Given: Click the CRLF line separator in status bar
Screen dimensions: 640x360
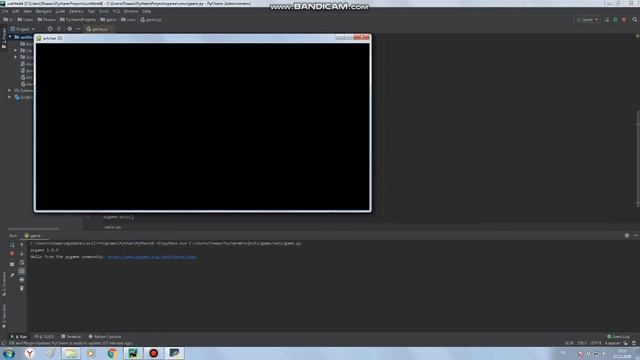Looking at the screenshot, I should tap(582, 343).
